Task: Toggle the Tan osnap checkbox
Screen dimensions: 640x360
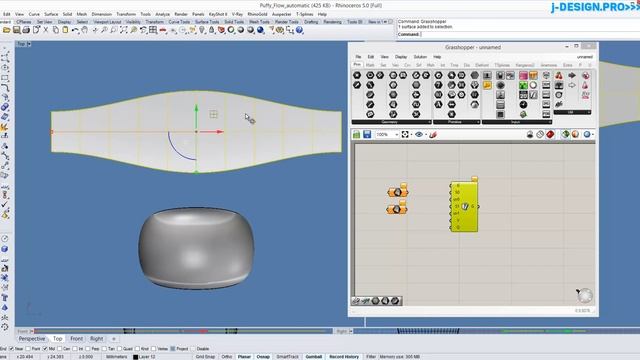Action: coord(104,349)
